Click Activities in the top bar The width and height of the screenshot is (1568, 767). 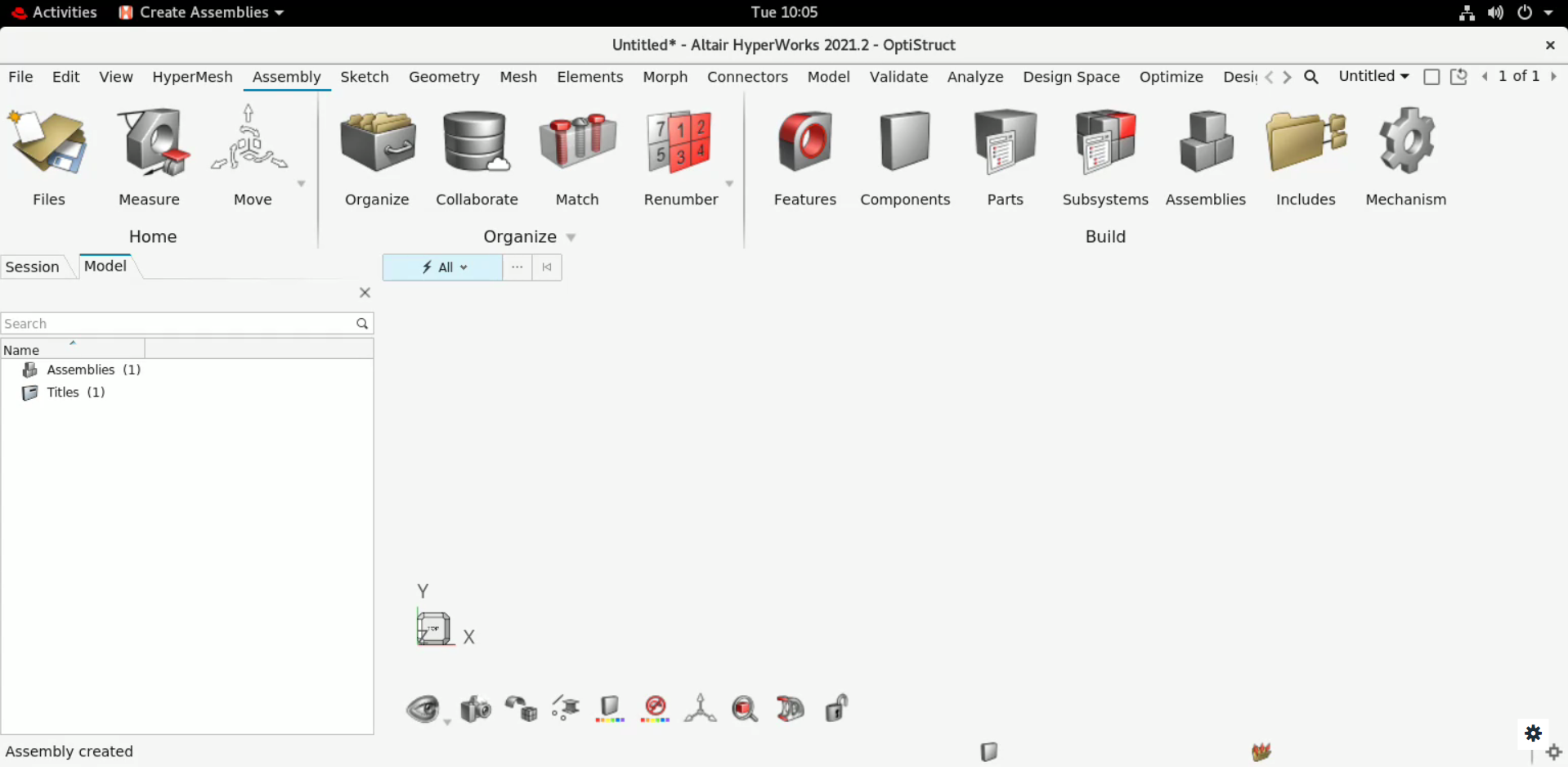coord(65,12)
